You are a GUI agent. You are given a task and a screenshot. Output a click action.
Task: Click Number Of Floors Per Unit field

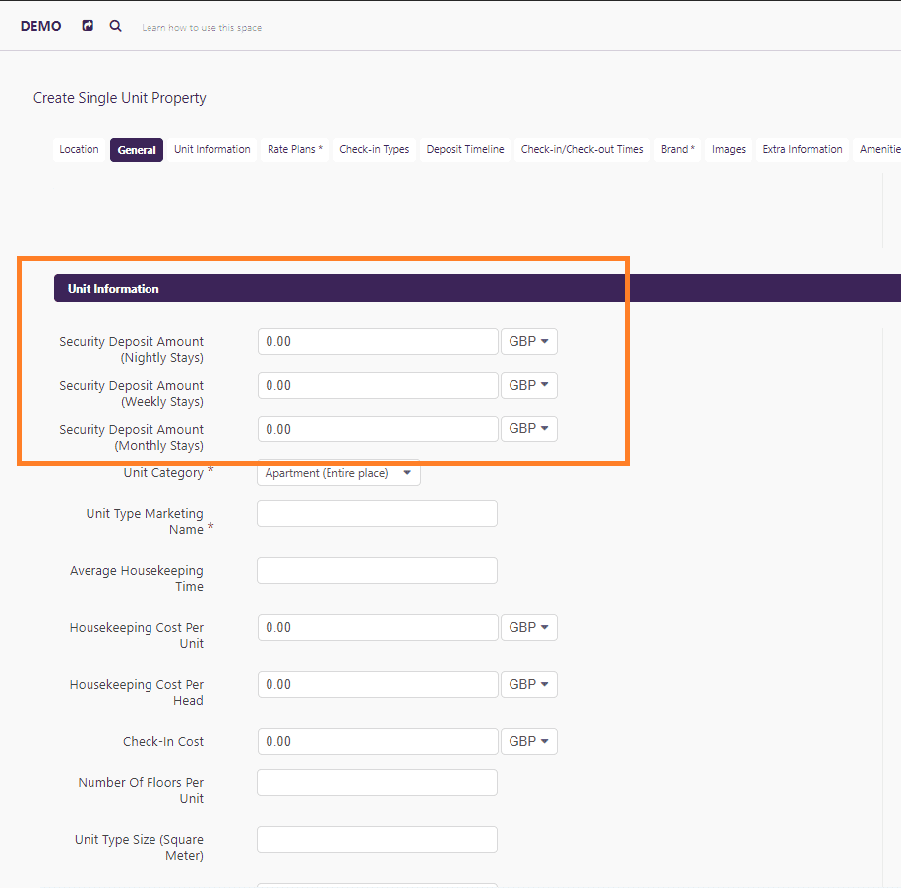coord(378,782)
